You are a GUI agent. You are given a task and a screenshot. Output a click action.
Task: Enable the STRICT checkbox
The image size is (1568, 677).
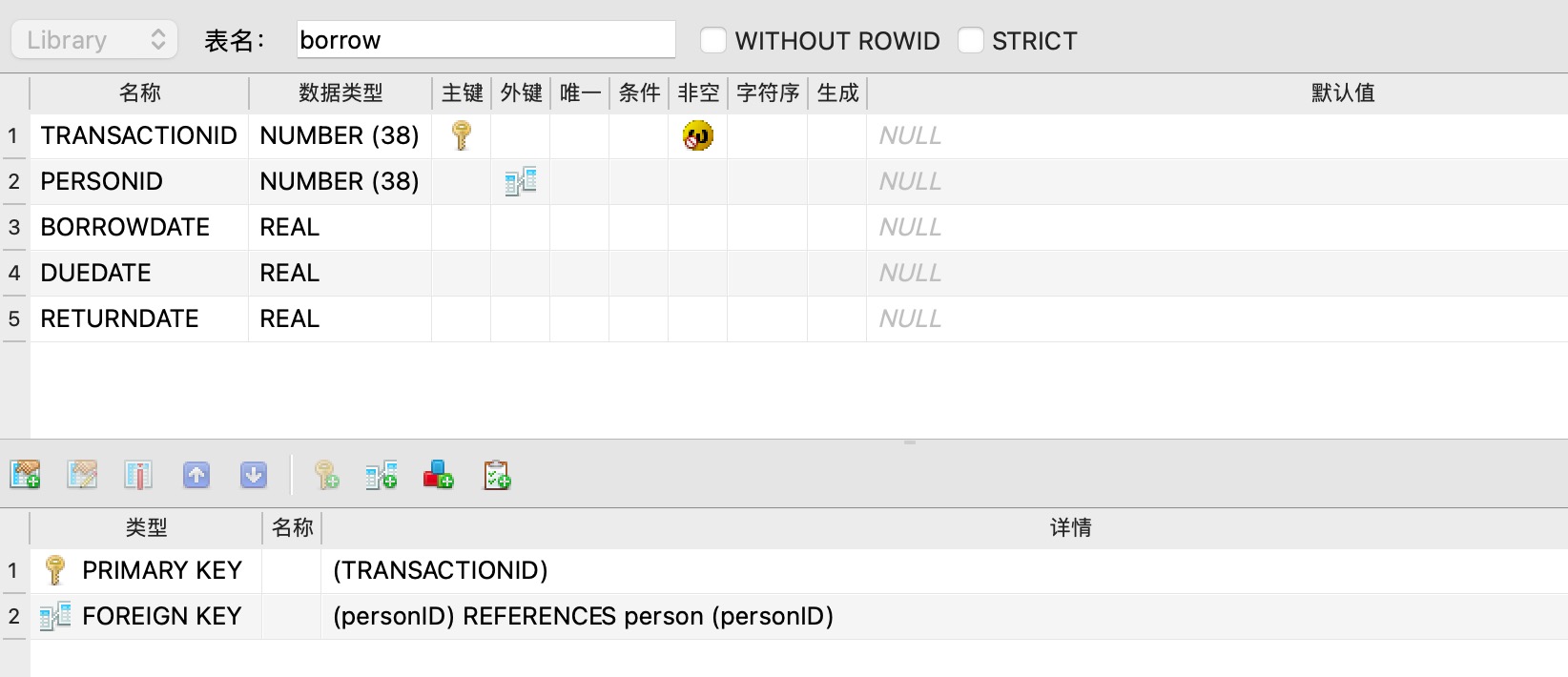(971, 40)
